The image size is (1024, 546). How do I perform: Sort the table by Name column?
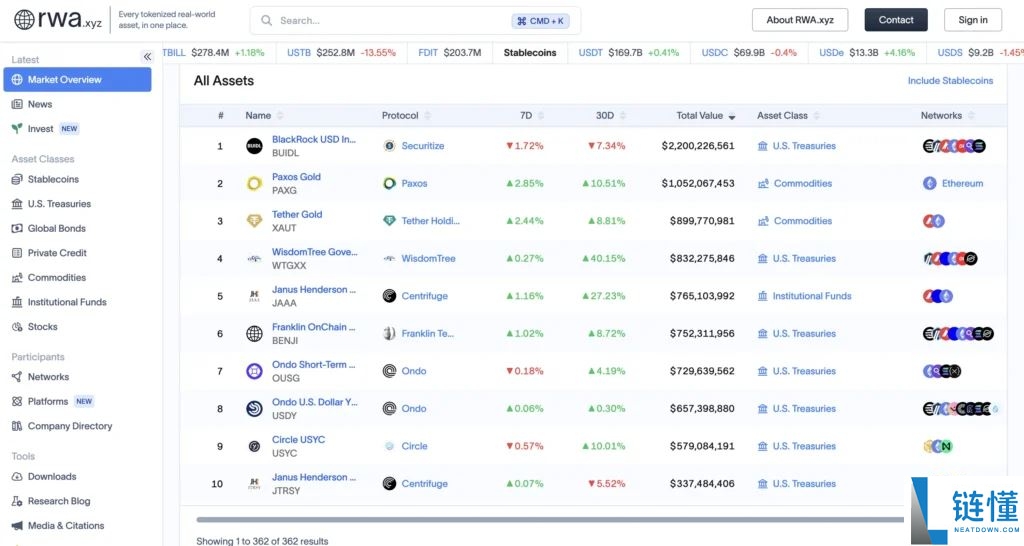264,116
